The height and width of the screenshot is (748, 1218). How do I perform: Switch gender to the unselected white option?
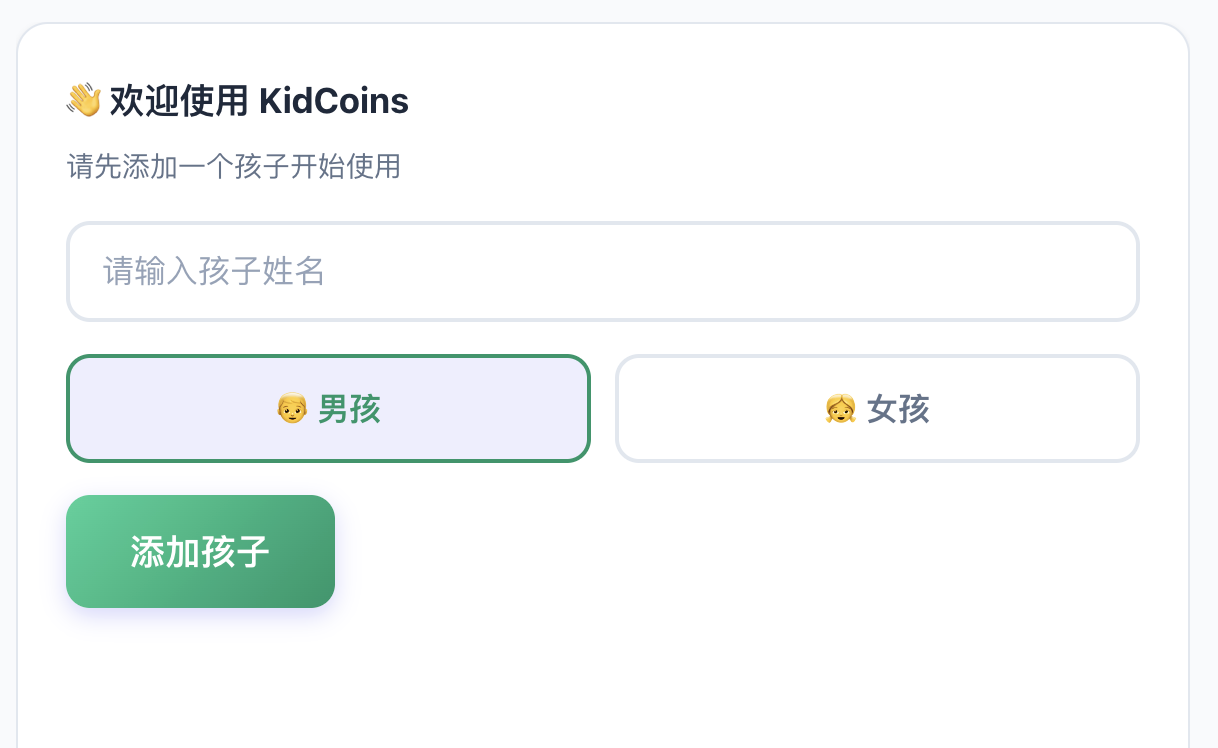tap(877, 409)
